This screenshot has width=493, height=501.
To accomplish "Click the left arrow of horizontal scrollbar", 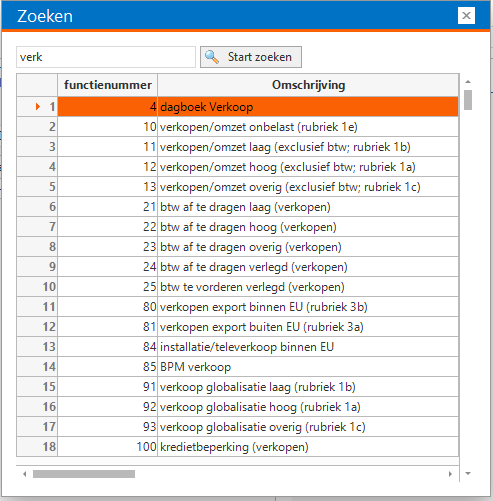I will coord(24,474).
